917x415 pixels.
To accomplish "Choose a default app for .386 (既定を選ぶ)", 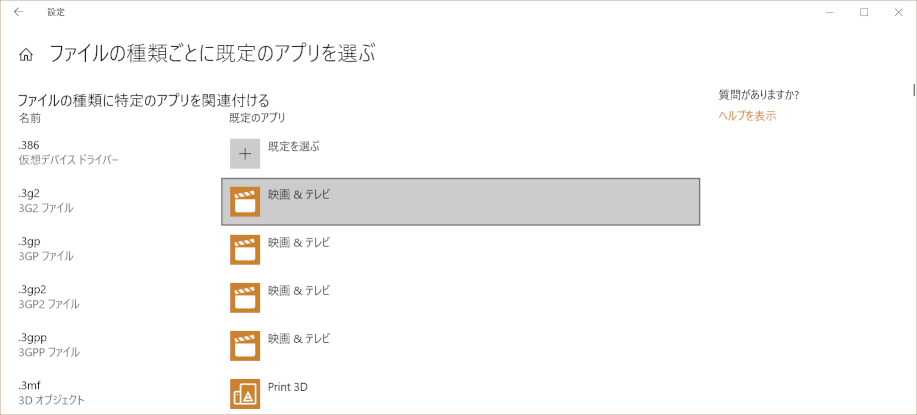I will point(294,147).
